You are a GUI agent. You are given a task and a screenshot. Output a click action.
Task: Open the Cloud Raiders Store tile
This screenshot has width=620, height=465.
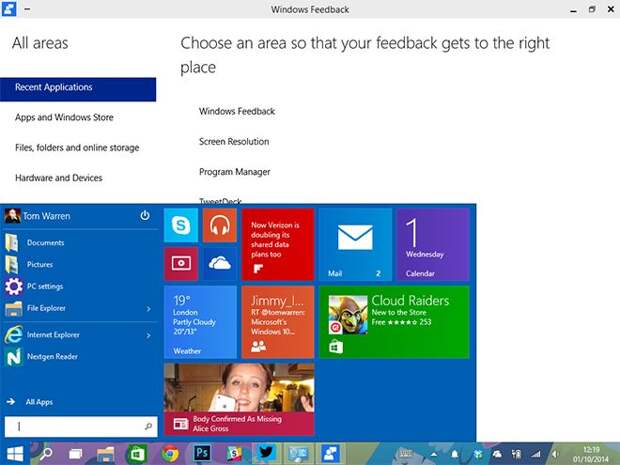[394, 322]
